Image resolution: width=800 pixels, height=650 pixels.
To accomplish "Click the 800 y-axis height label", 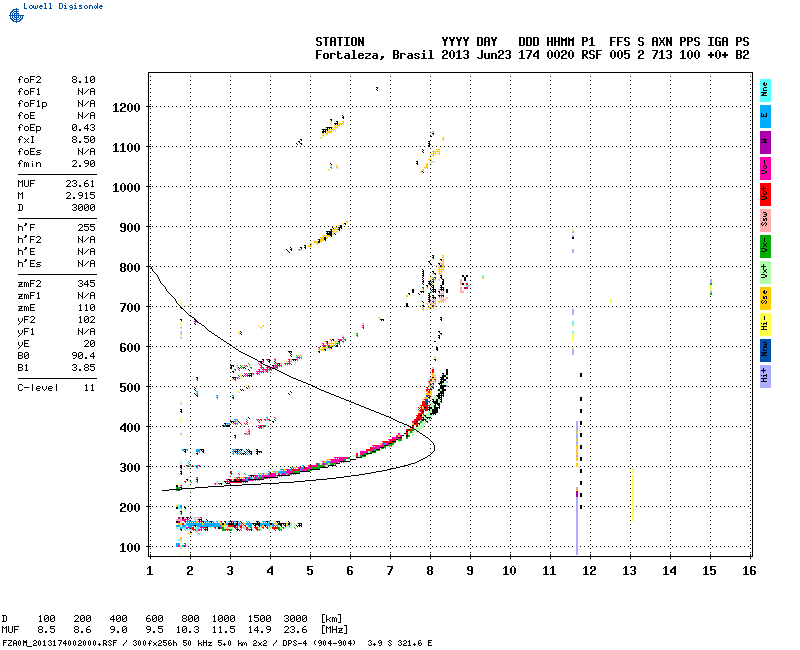I will point(130,268).
